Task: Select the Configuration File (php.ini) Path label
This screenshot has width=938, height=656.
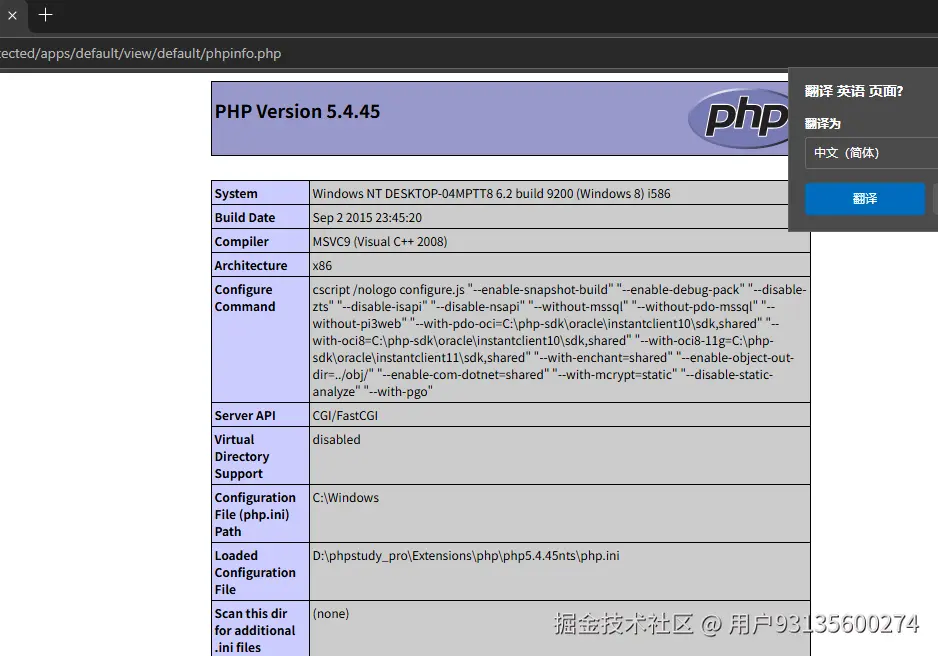Action: (255, 514)
